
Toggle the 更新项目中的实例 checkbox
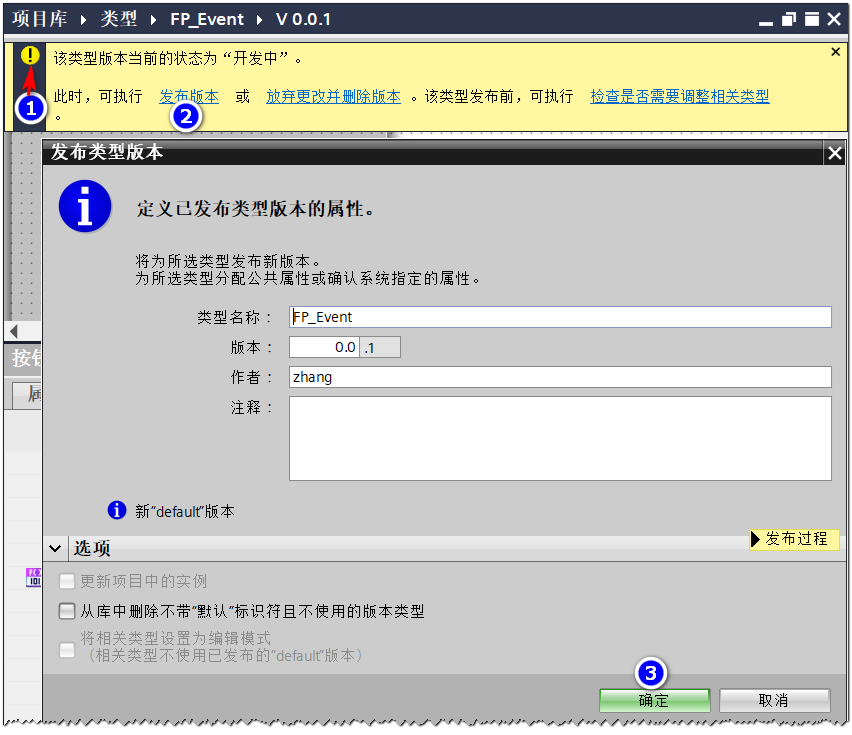coord(67,581)
